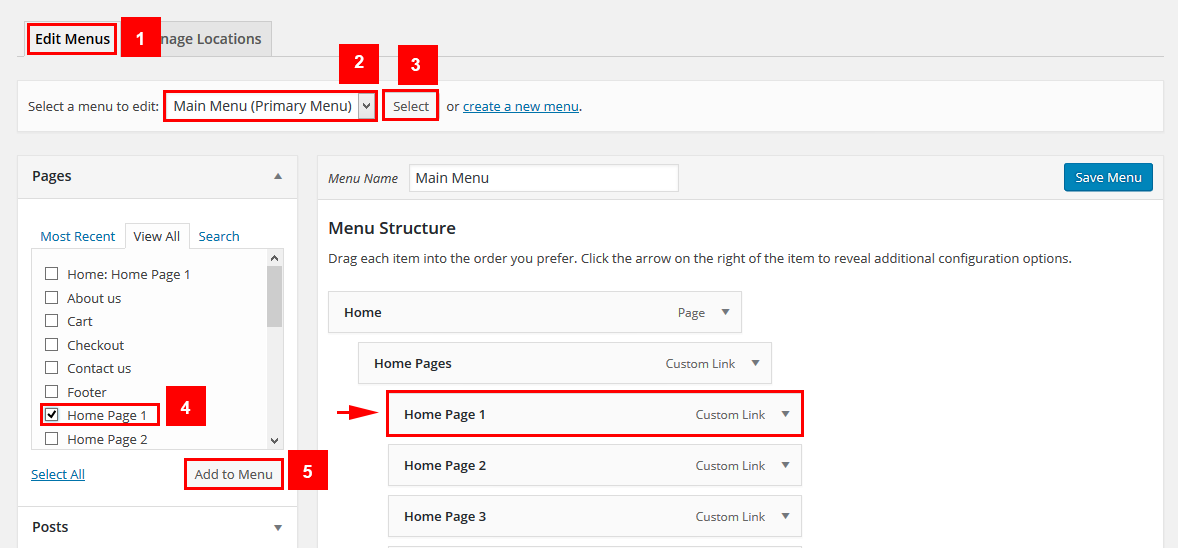Screen dimensions: 1178x548
Task: Switch to the Edit Menus tab
Action: (72, 39)
